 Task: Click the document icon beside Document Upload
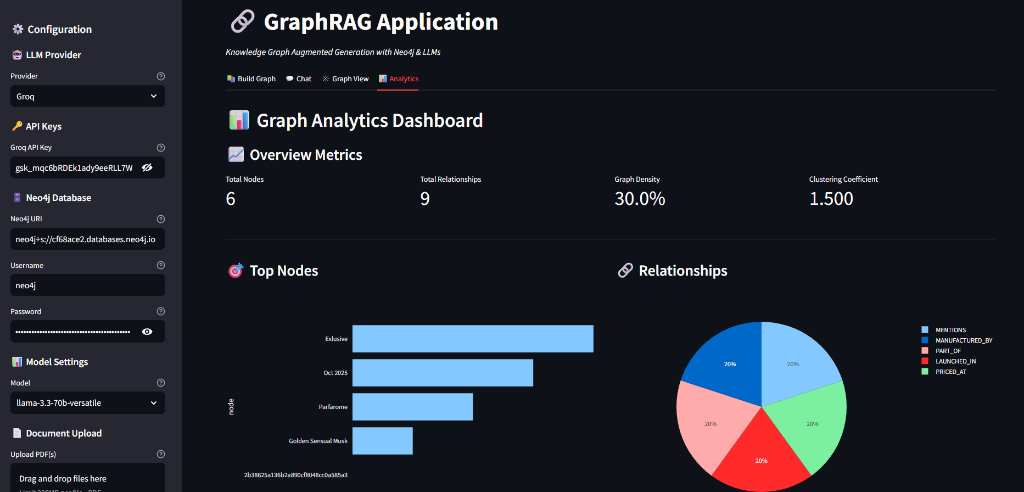pos(17,433)
